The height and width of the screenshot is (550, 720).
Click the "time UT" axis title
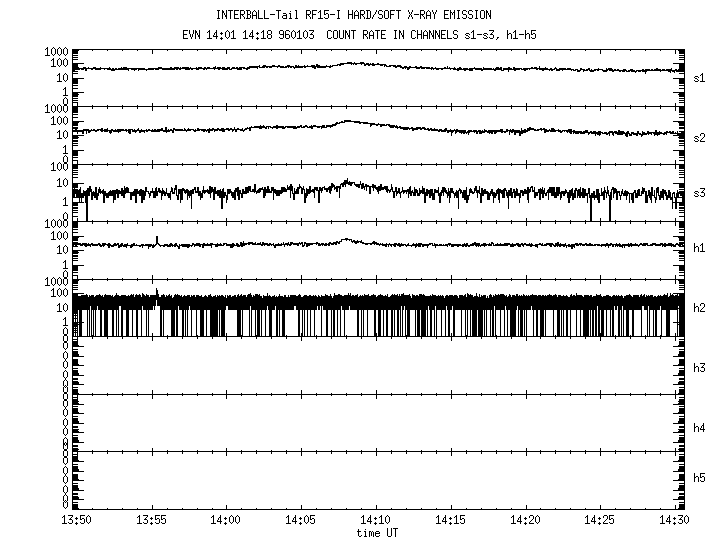tap(376, 533)
